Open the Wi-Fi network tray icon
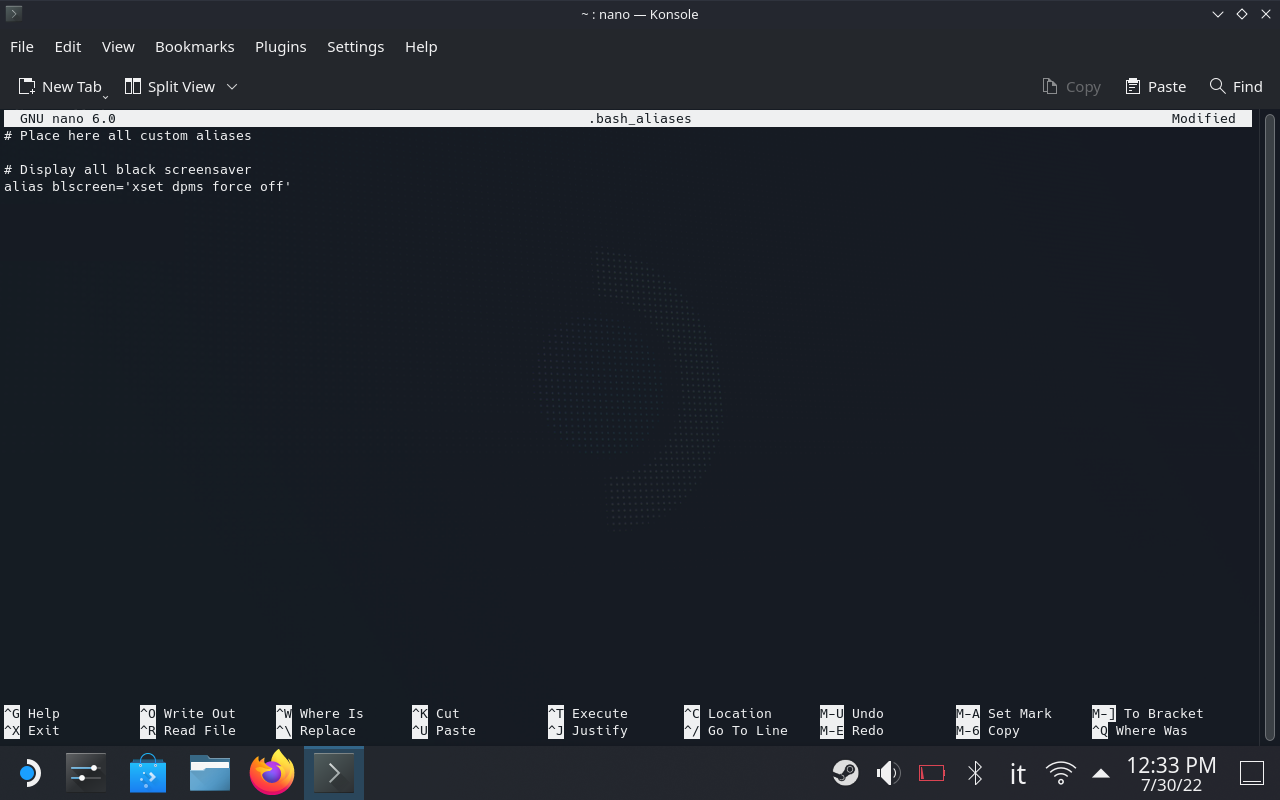1280x800 pixels. click(1060, 773)
